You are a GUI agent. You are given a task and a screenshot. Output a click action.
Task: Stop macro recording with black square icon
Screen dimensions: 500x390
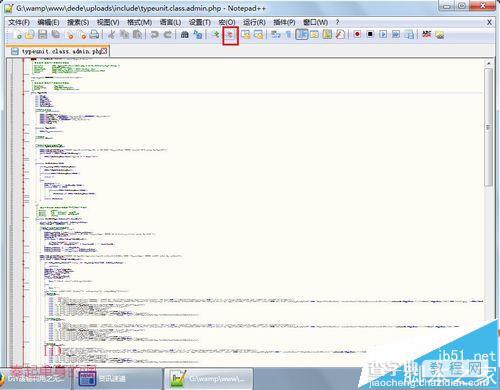point(370,35)
